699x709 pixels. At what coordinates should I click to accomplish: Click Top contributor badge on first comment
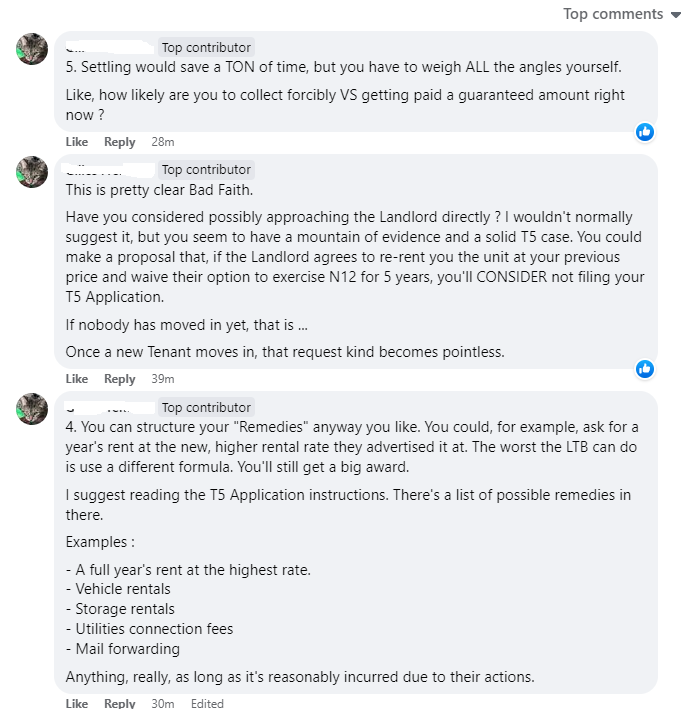click(206, 47)
